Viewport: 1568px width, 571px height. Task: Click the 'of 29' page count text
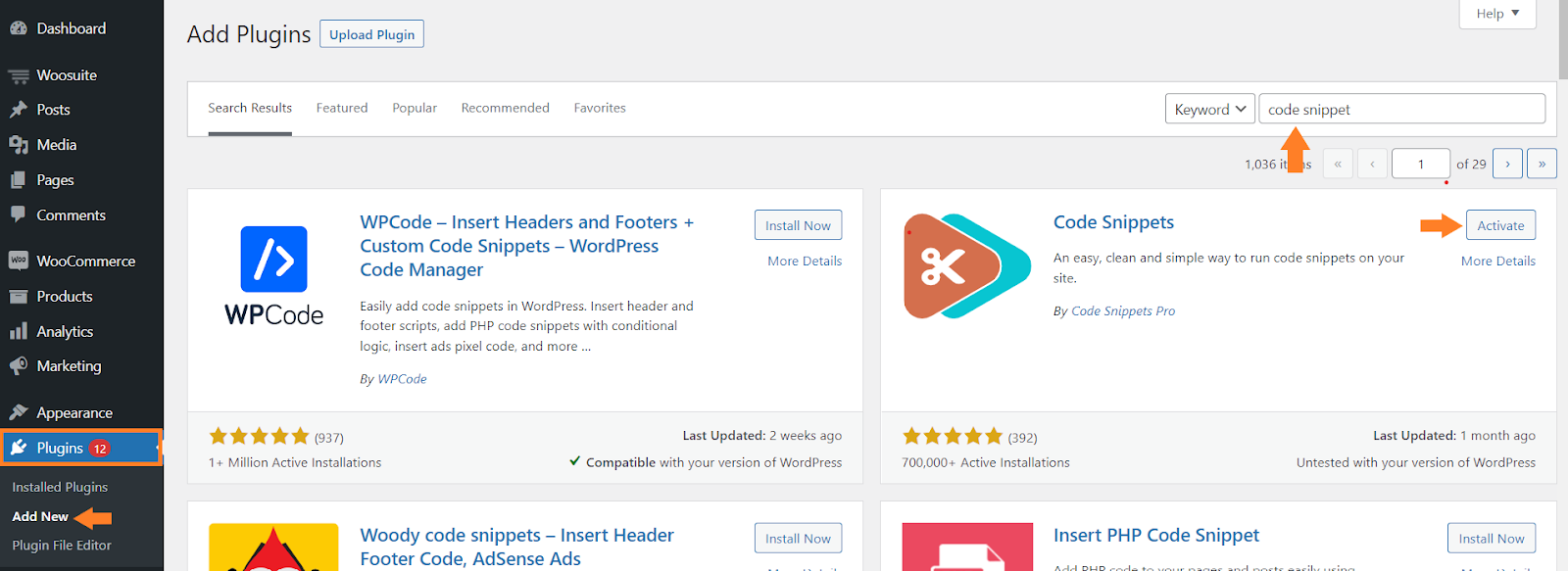tap(1471, 164)
